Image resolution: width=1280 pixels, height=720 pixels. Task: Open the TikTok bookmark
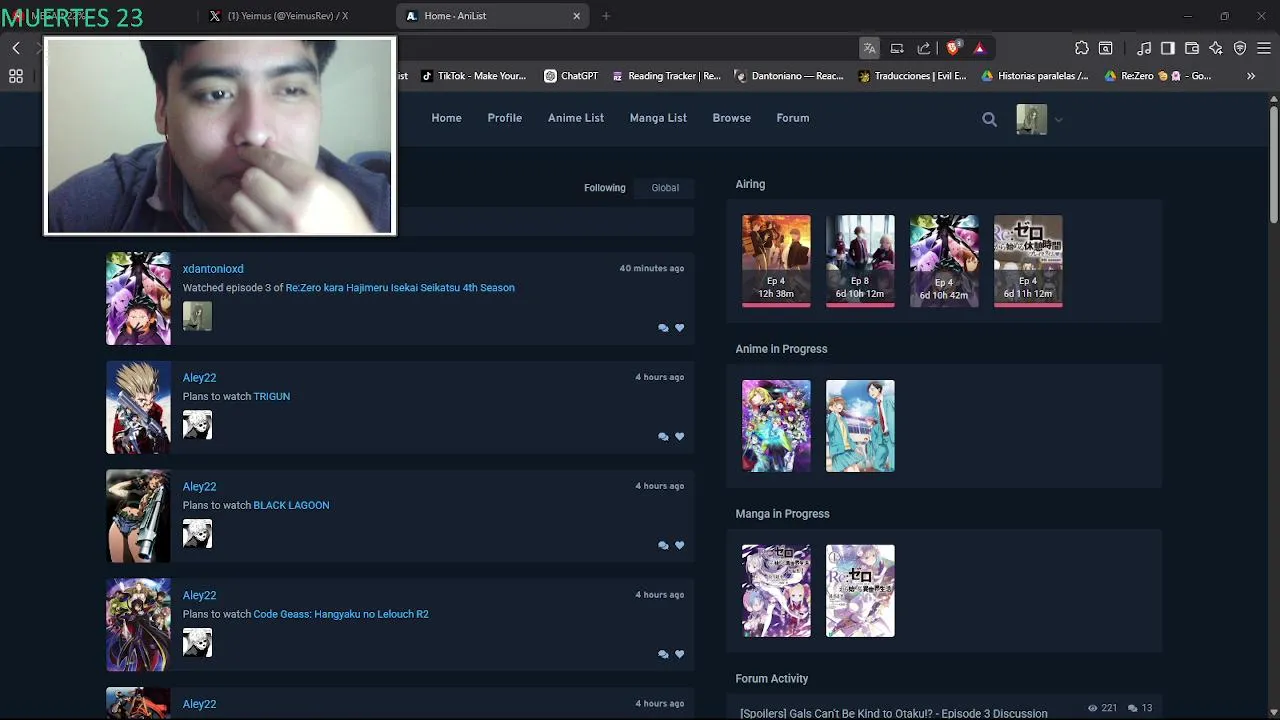[474, 76]
